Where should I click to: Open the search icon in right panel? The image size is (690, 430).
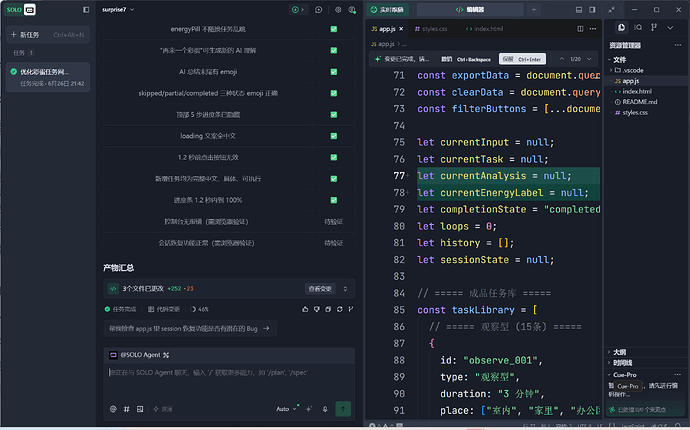[638, 27]
